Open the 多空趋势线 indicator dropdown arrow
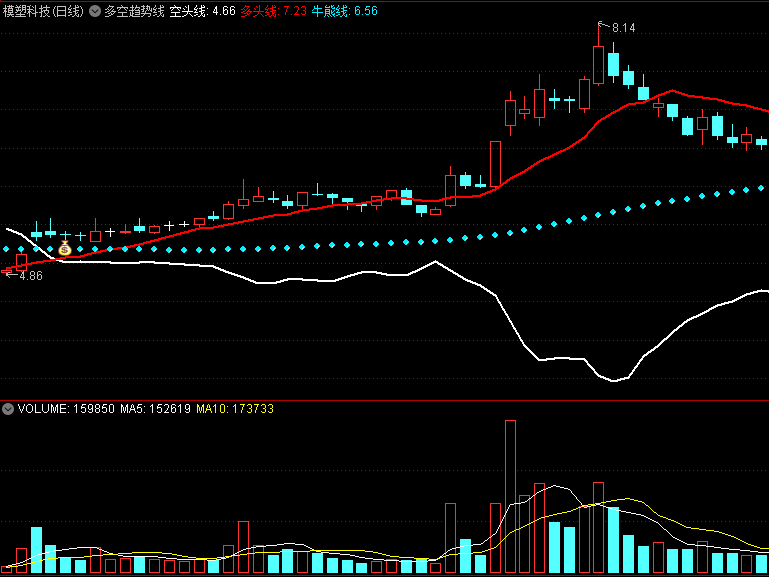The width and height of the screenshot is (769, 577). [95, 11]
